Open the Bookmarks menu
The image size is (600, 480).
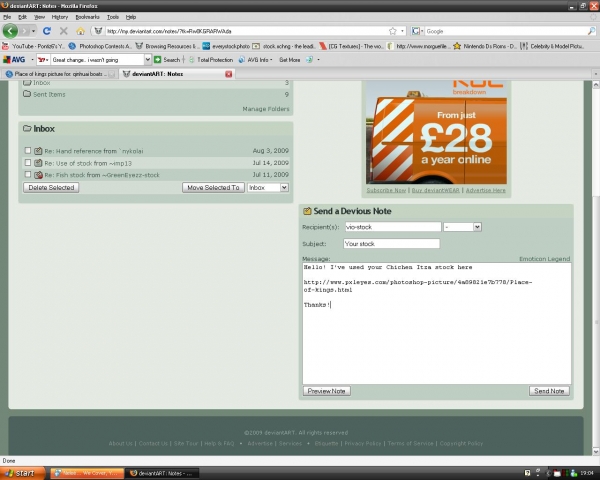[87, 17]
